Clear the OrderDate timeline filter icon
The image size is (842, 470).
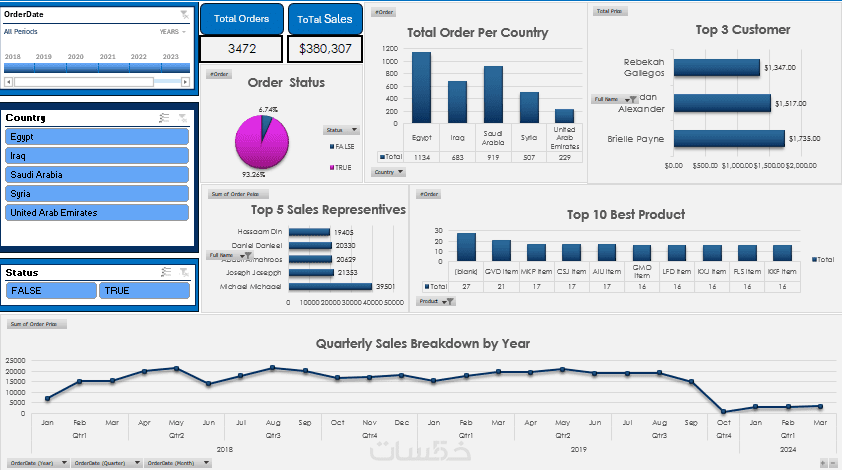(x=184, y=15)
